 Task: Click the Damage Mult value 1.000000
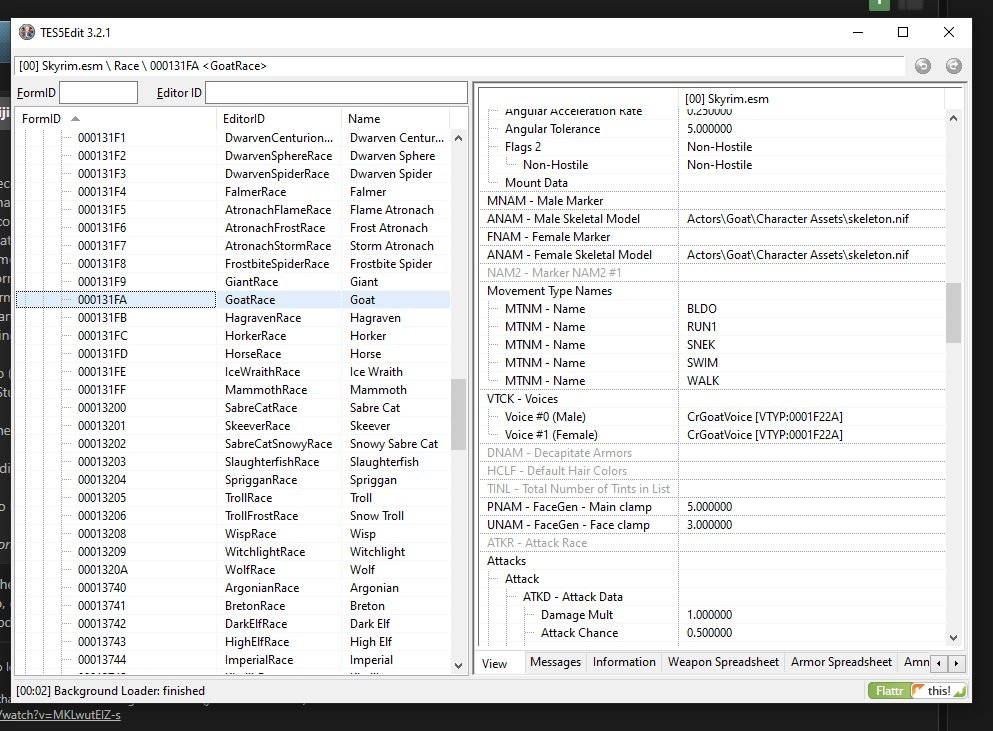(709, 614)
